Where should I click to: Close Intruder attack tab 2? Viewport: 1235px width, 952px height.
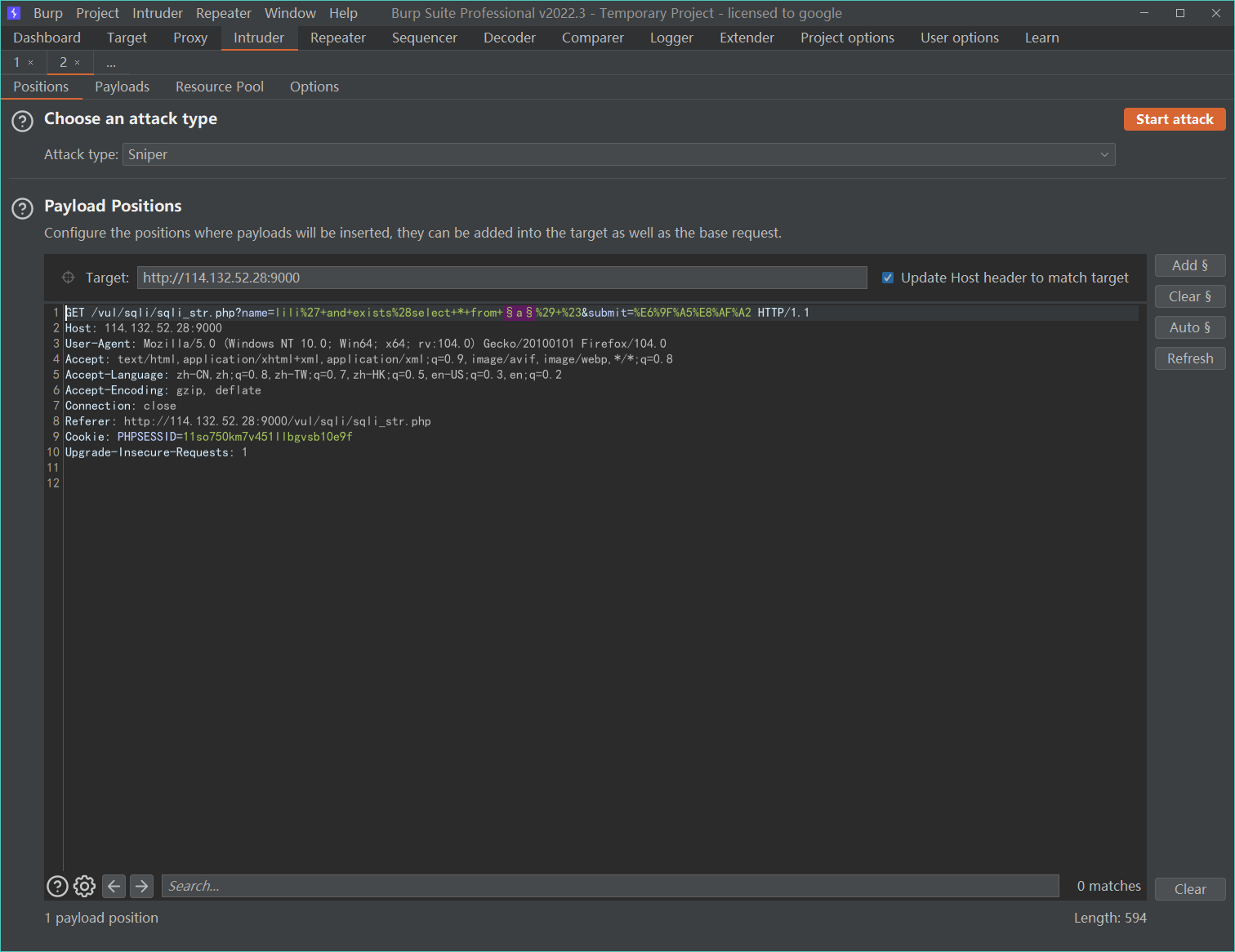tap(78, 63)
